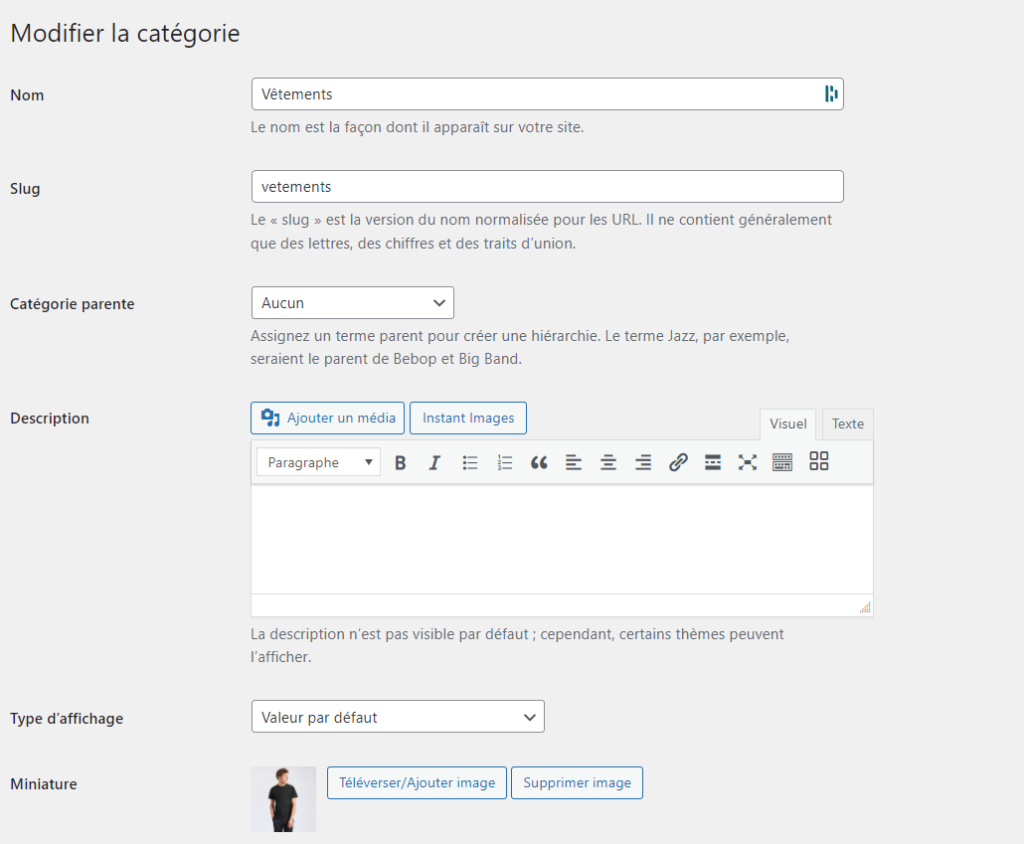Click the Nom input field containing Vêtements
This screenshot has width=1024, height=844.
point(547,94)
